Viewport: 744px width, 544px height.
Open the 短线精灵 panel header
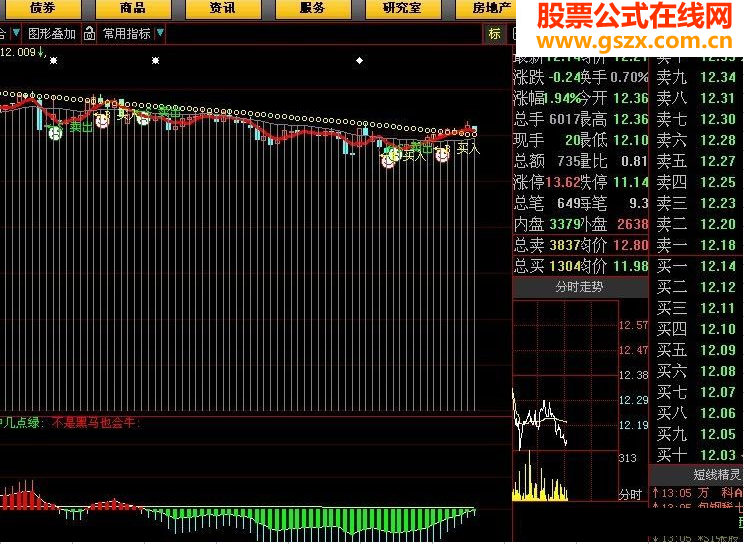(x=696, y=474)
